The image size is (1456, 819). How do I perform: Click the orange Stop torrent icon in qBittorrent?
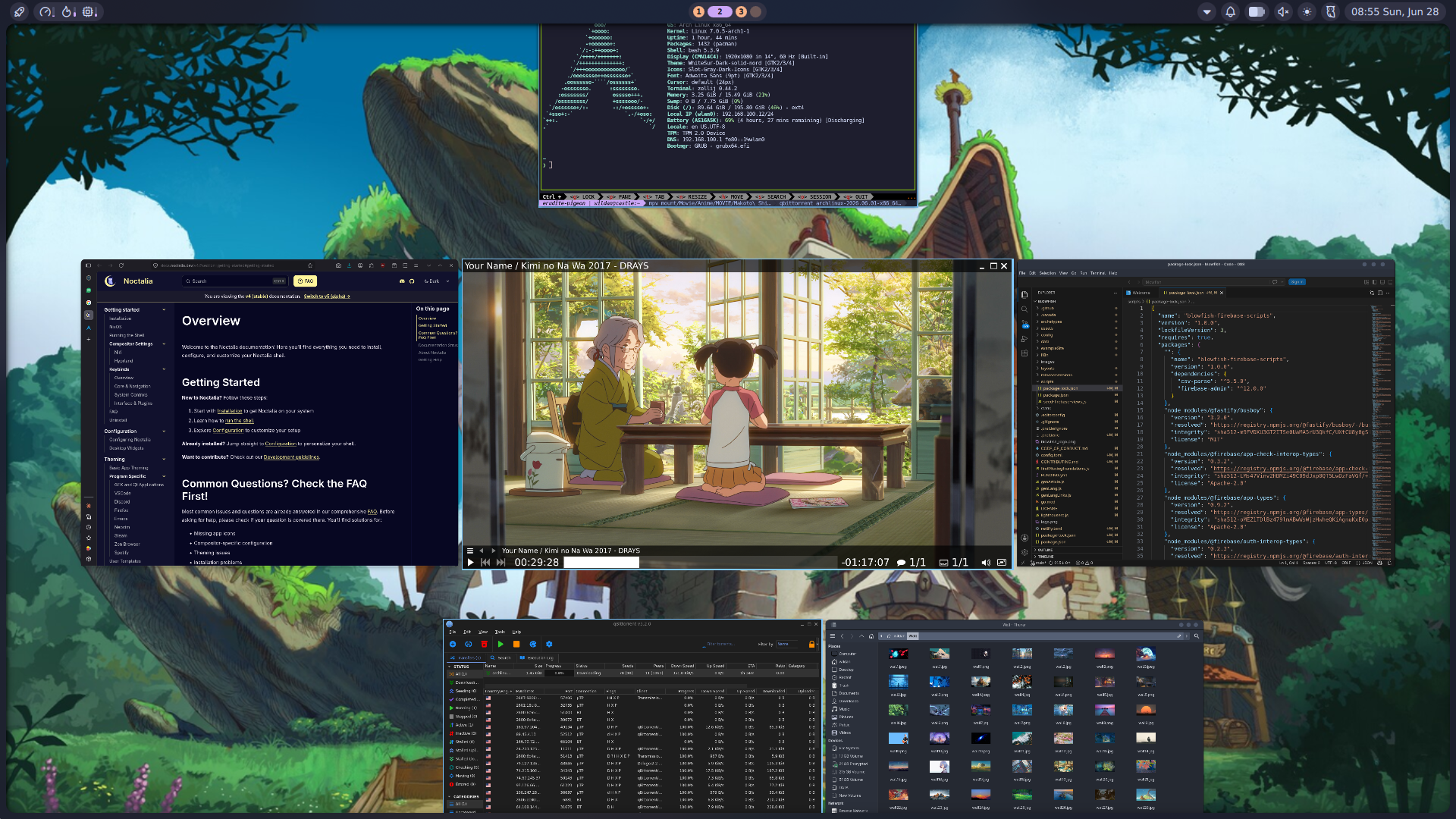pyautogui.click(x=516, y=644)
